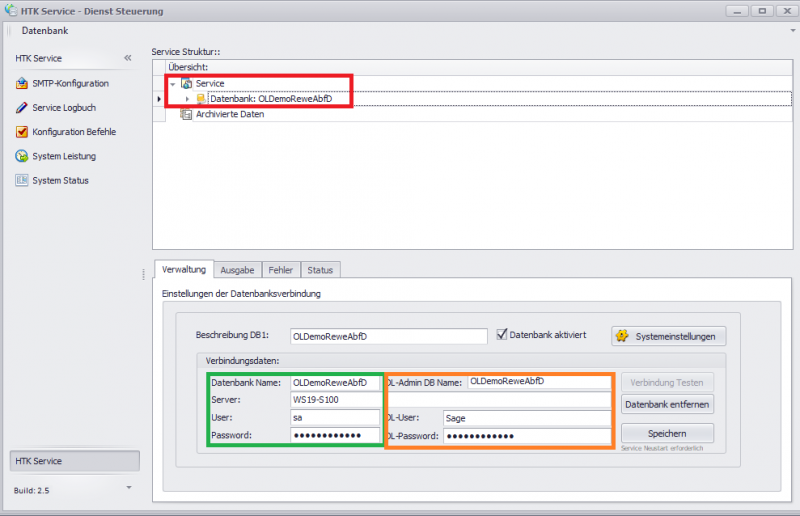Screen dimensions: 800x516
Task: Click the Konfiguration Befehle checkmark icon
Action: point(22,132)
